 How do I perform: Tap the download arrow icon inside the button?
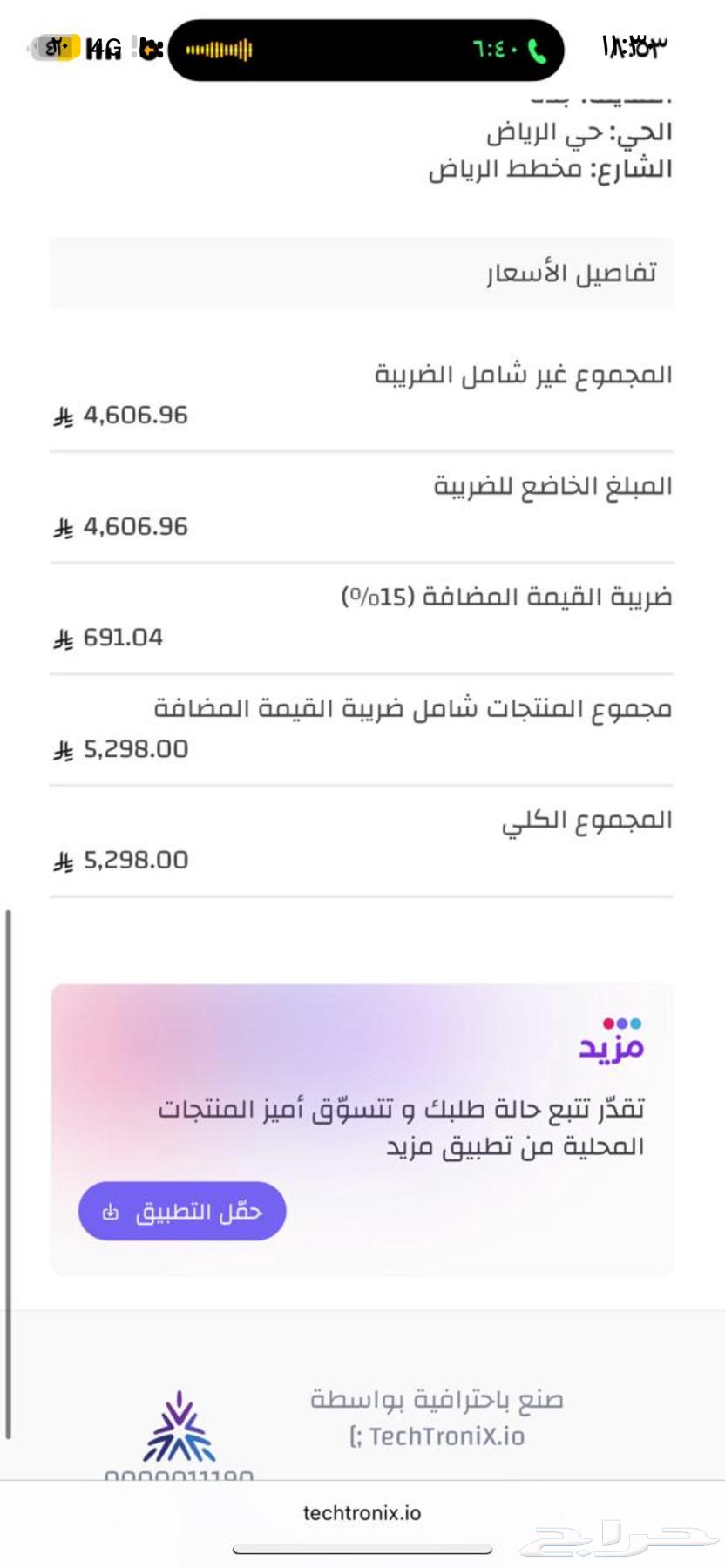(110, 1212)
